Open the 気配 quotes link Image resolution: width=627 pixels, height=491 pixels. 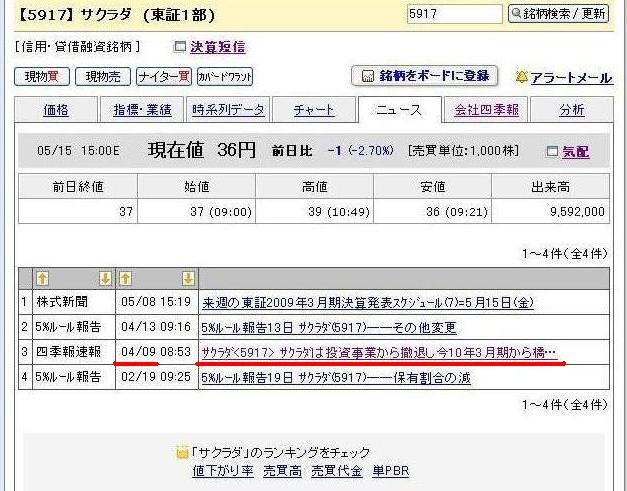tap(576, 152)
